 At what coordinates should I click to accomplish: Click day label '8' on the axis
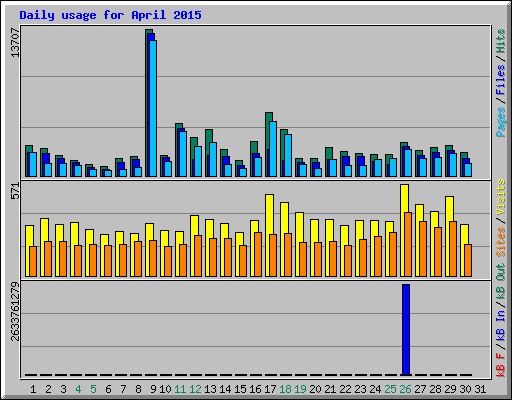click(138, 389)
